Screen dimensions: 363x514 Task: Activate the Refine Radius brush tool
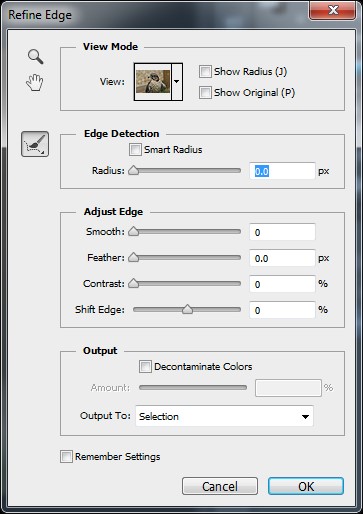tap(35, 144)
